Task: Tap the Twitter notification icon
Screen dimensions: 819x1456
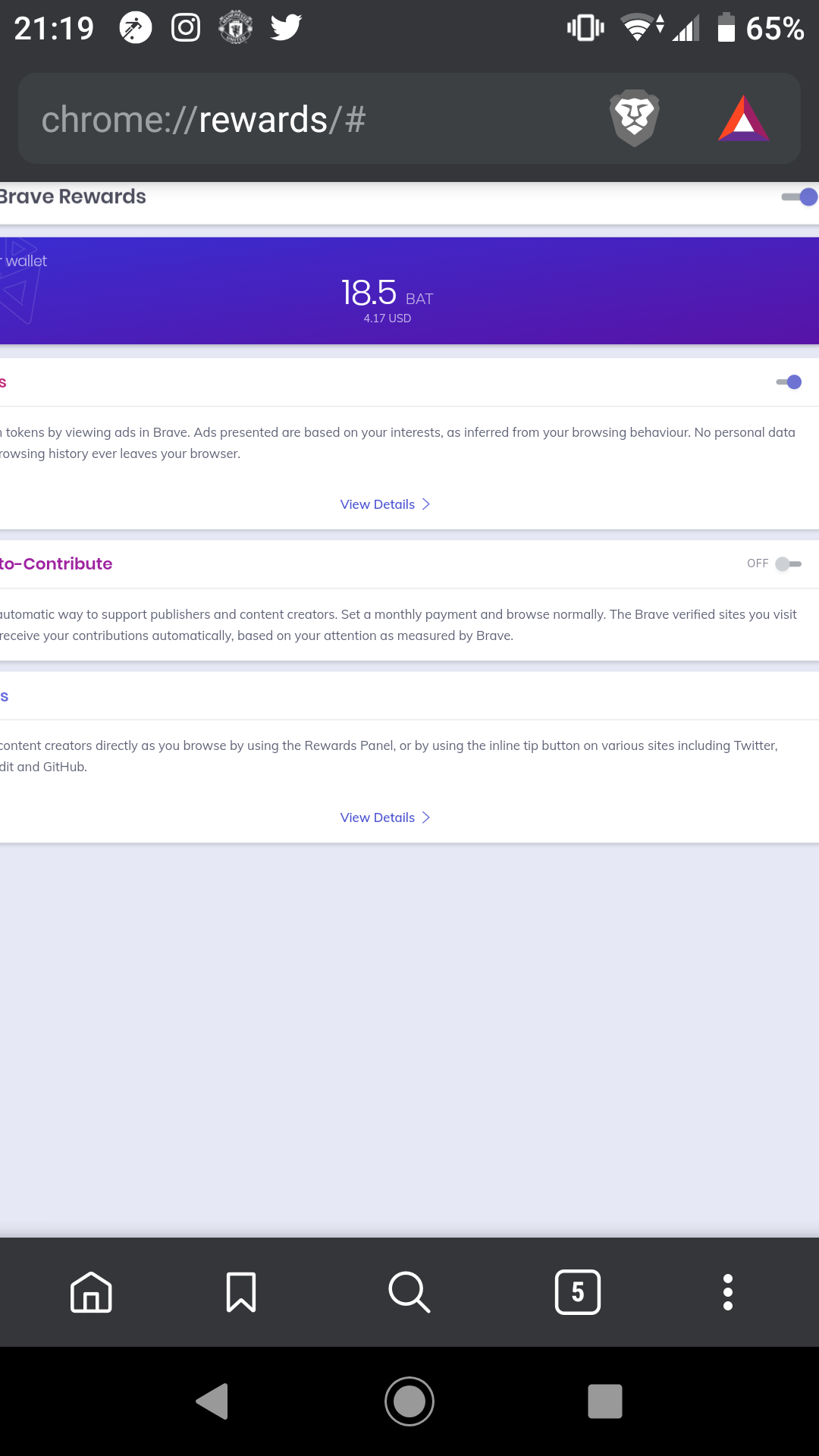Action: pos(286,28)
